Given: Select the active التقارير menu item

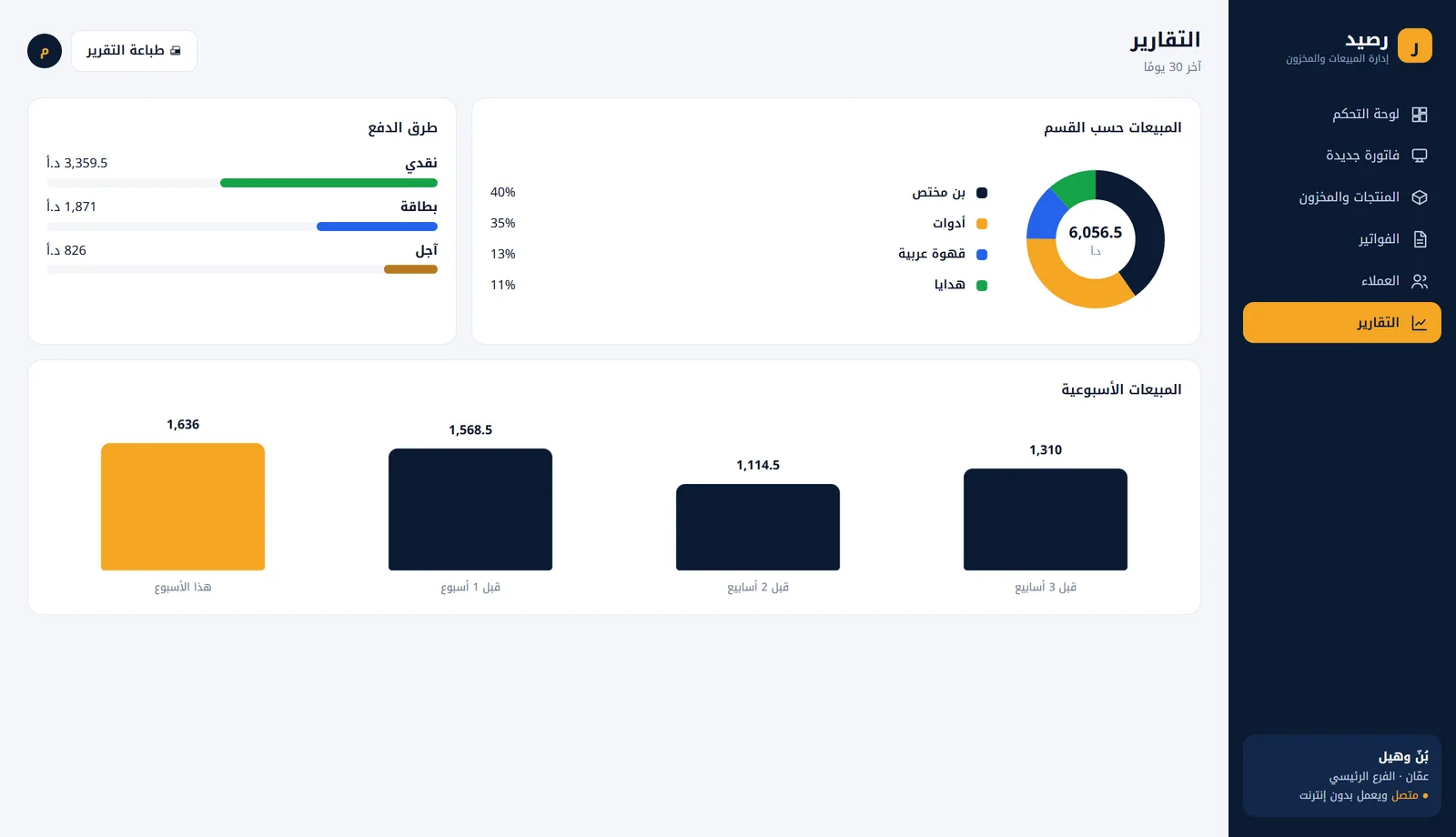Looking at the screenshot, I should (1342, 323).
